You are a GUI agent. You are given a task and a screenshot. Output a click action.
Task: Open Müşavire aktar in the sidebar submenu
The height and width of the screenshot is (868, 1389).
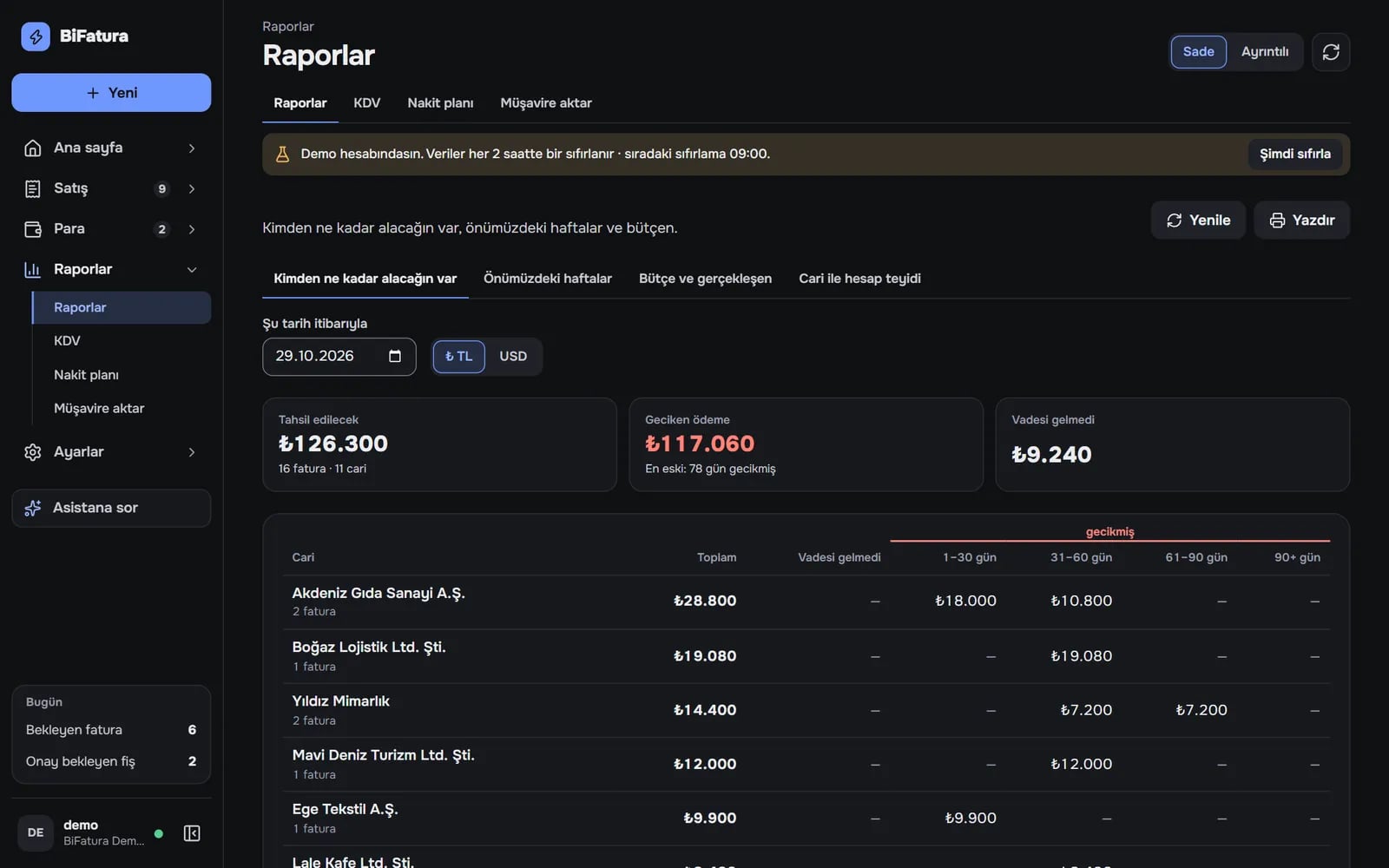tap(122, 409)
